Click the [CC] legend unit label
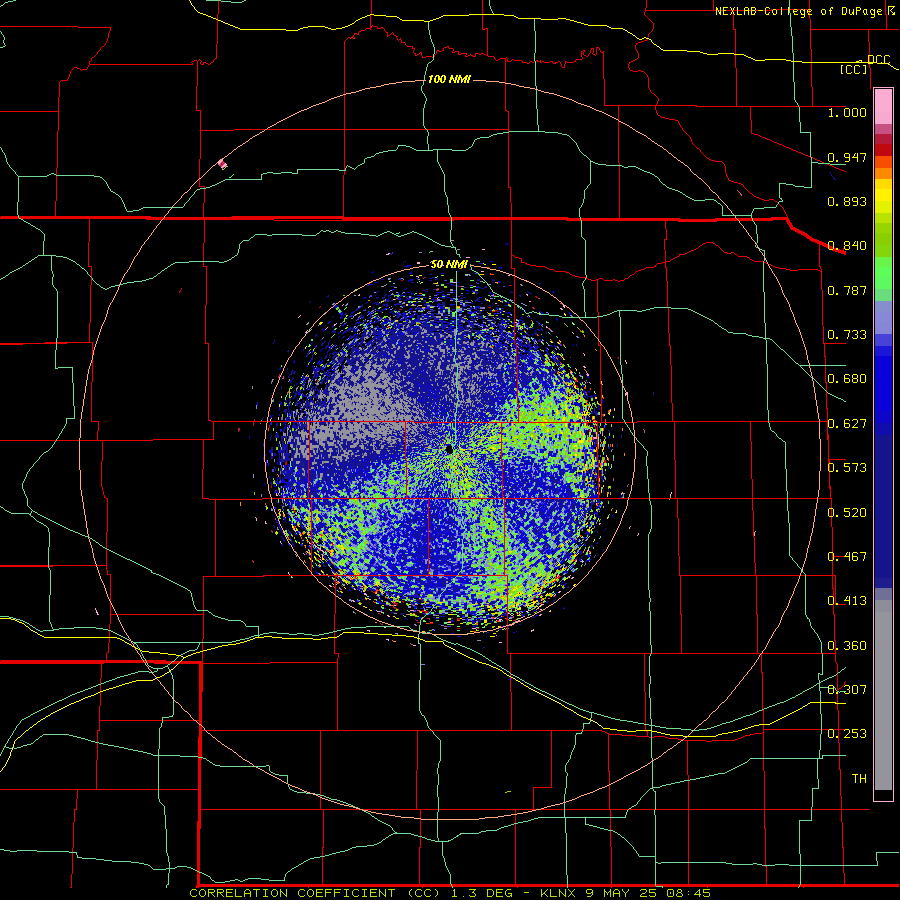Screen dimensions: 900x900 [854, 69]
